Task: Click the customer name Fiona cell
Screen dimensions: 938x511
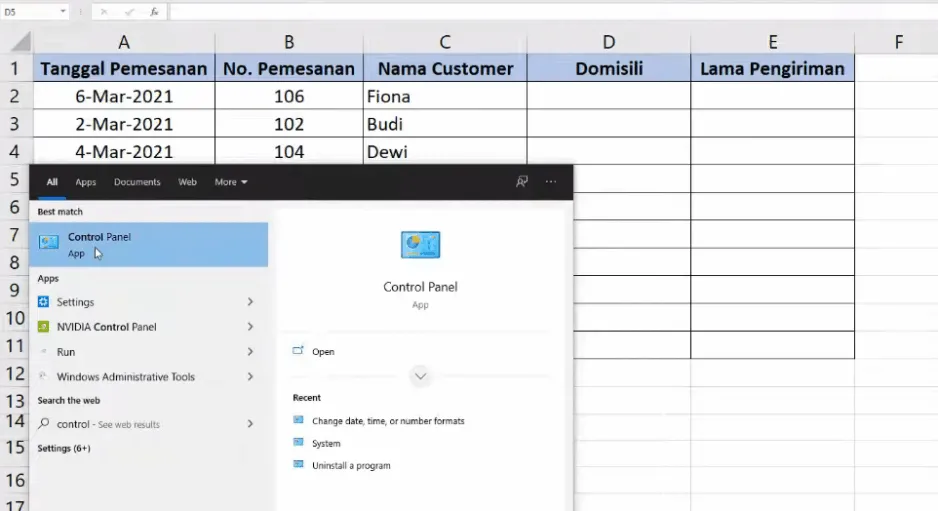Action: 445,96
